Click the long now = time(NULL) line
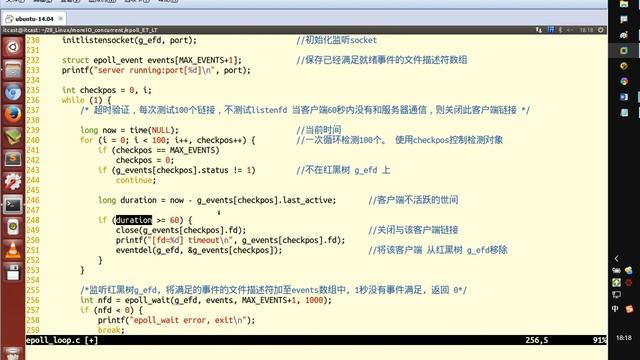 point(129,130)
